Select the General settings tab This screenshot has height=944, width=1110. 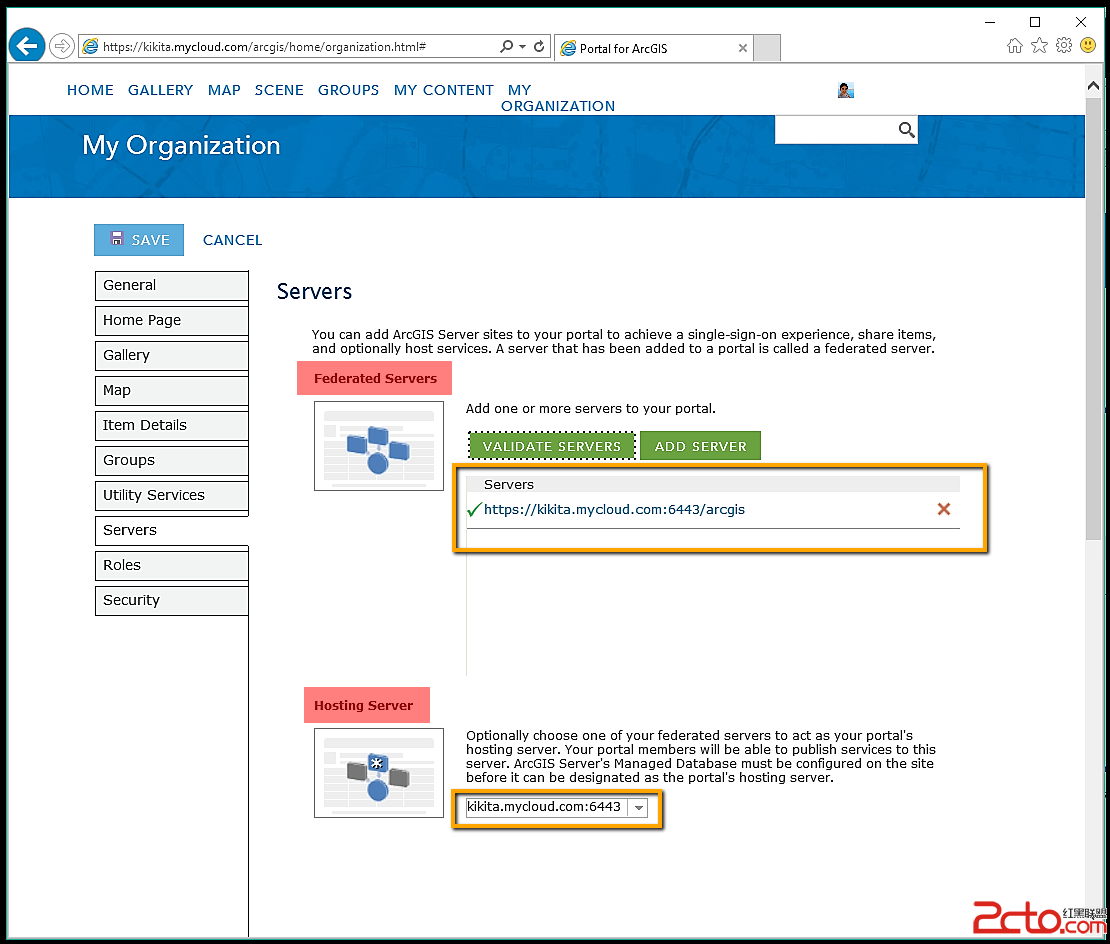171,285
